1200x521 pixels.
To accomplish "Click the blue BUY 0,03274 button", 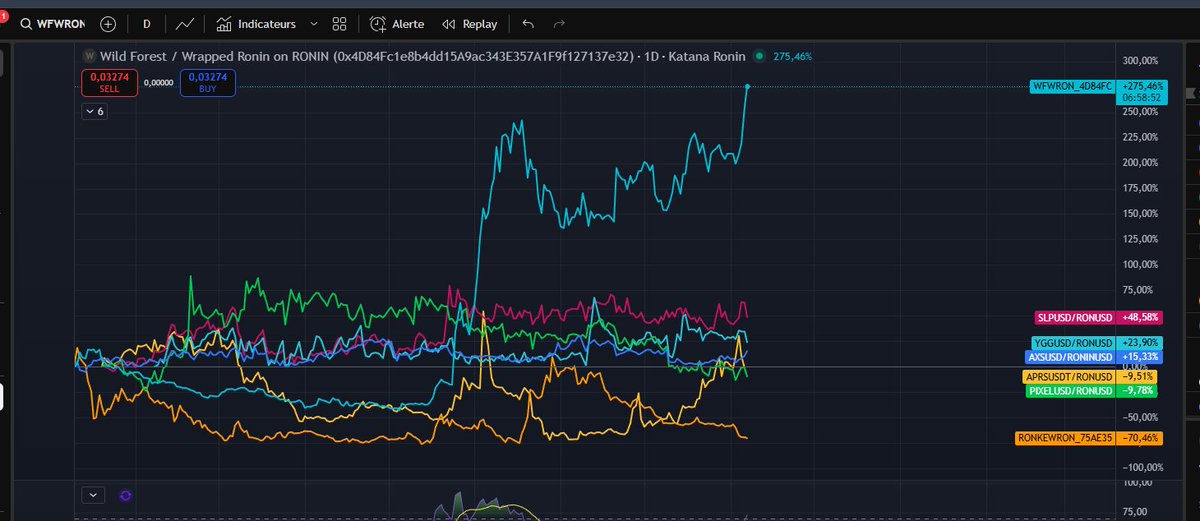I will 207,83.
